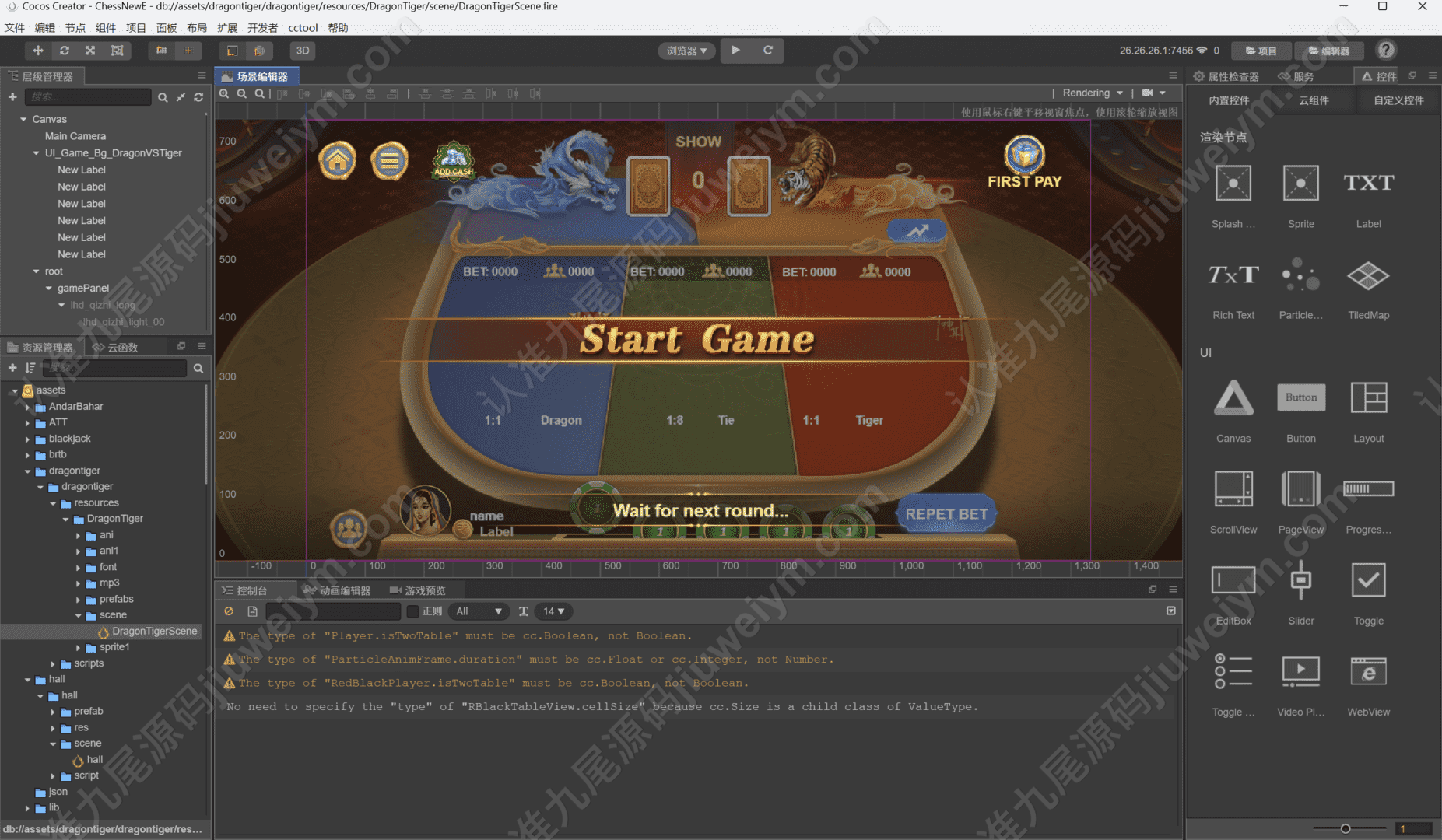The height and width of the screenshot is (840, 1442).
Task: Switch to the cloud functions tab
Action: point(116,347)
